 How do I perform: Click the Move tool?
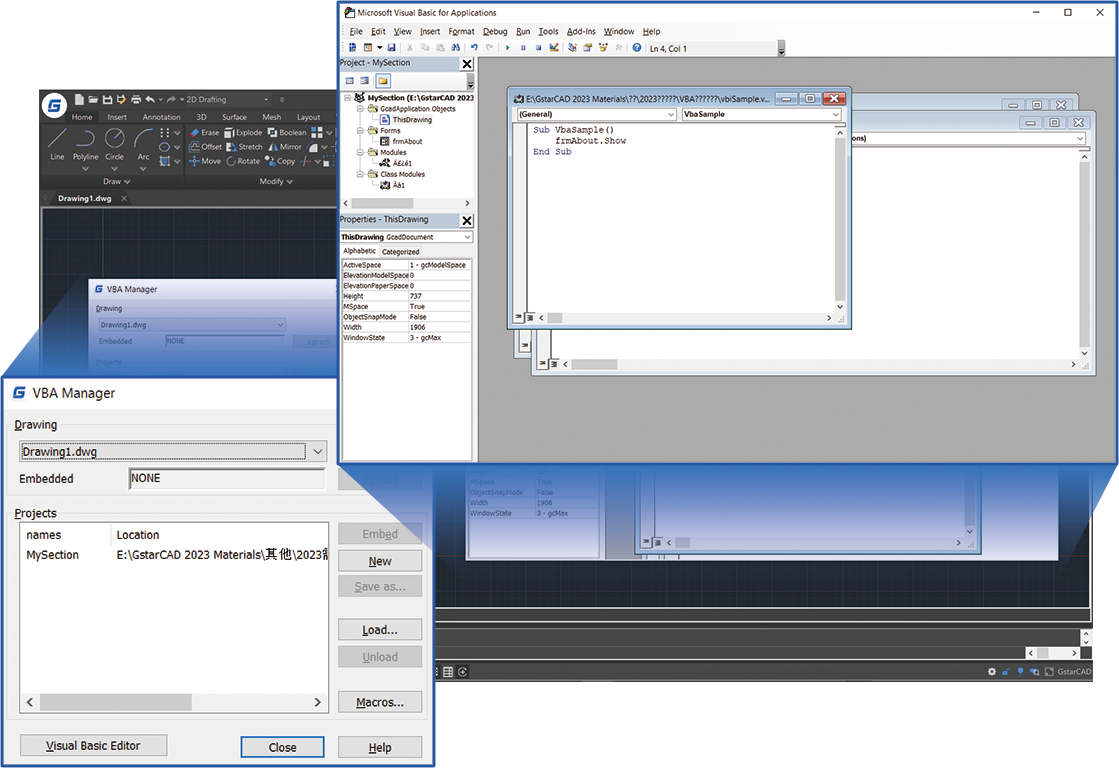click(205, 161)
